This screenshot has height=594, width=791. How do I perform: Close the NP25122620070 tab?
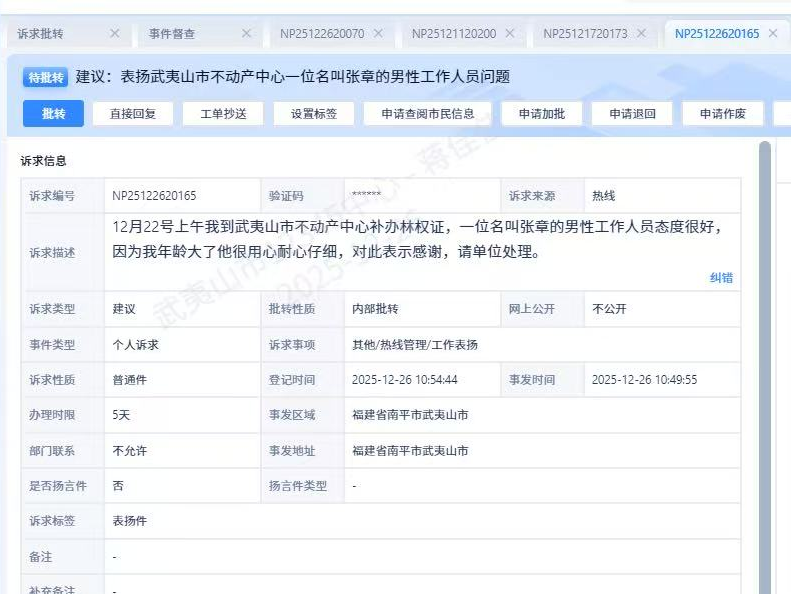coord(378,33)
